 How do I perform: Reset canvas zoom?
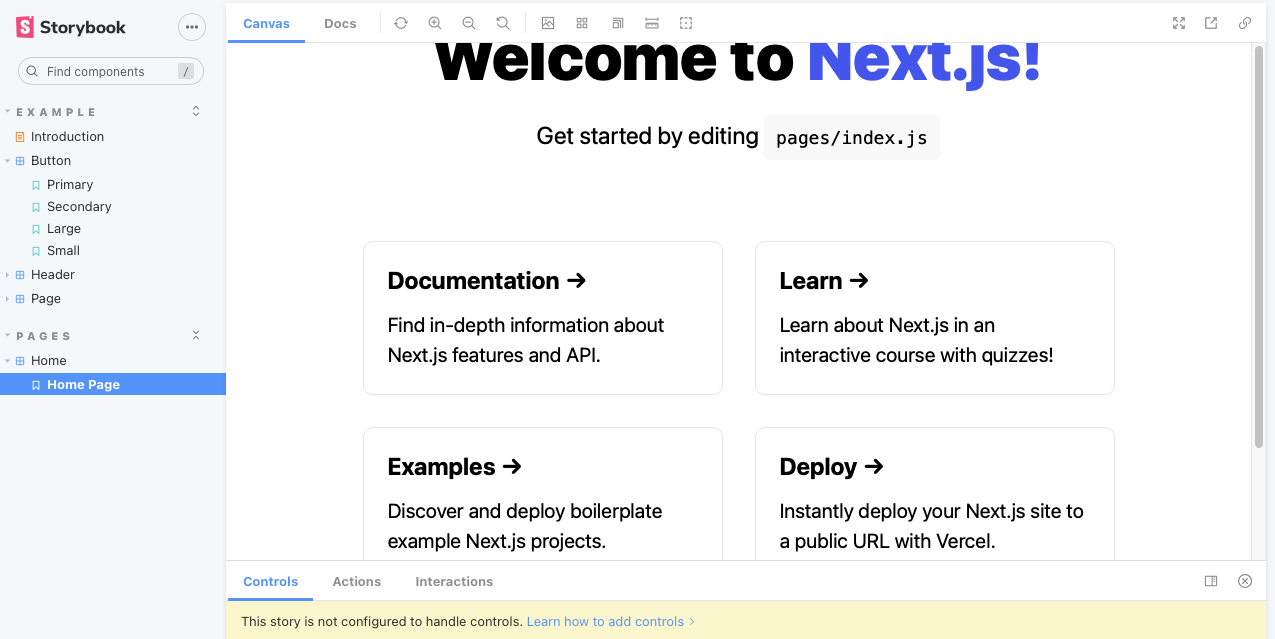coord(503,23)
